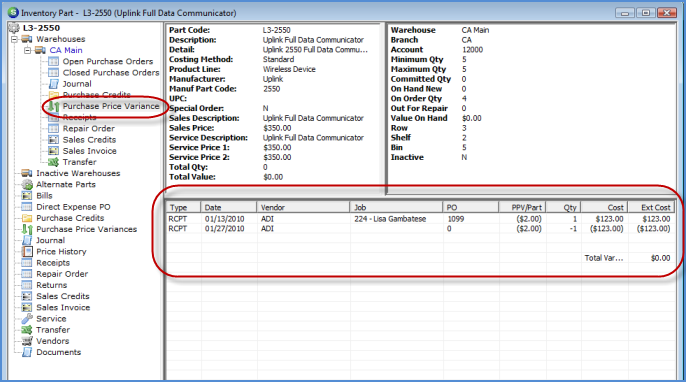Select Purchase Price Variance under CA Main
The width and height of the screenshot is (686, 382).
[111, 106]
